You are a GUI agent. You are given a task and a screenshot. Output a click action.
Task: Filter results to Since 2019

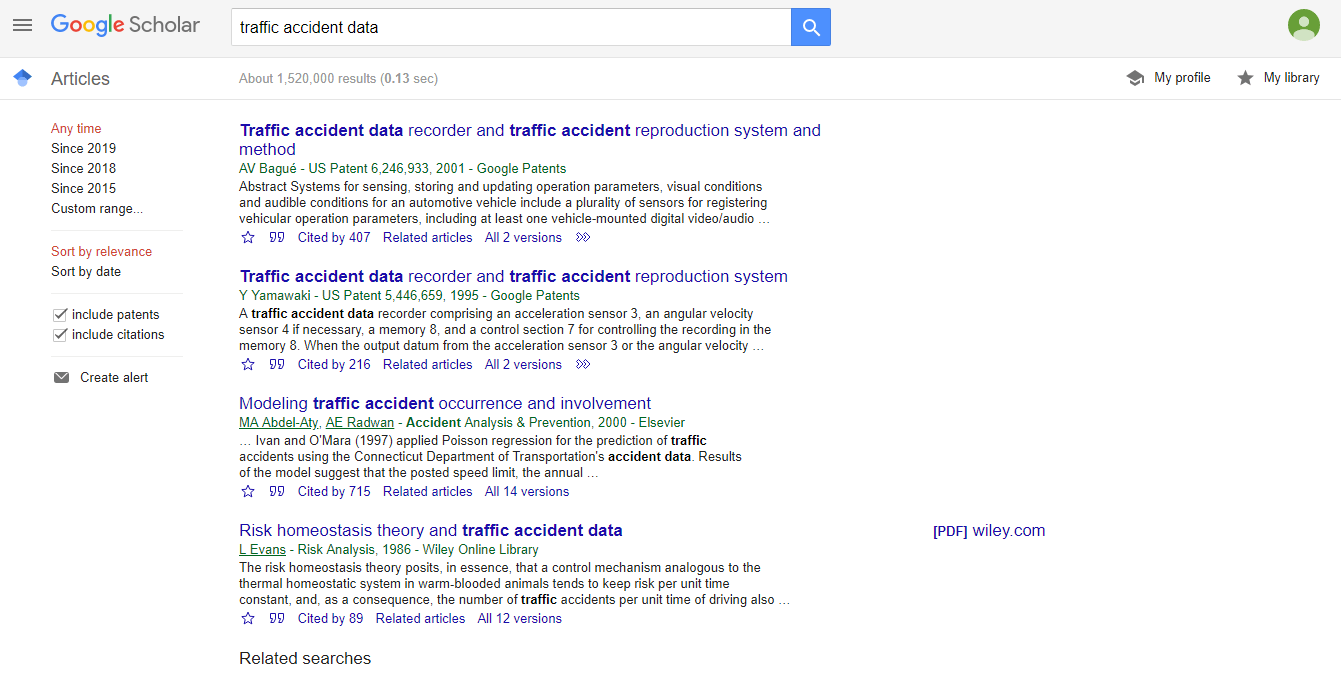(84, 149)
